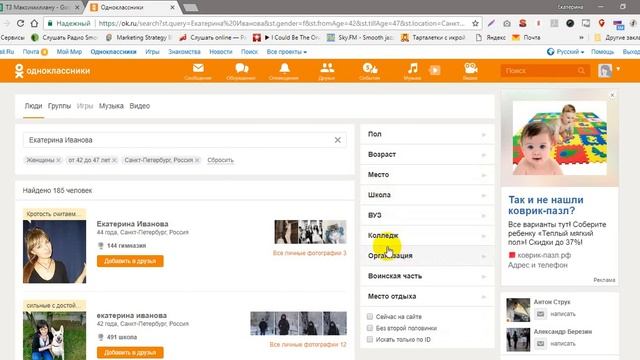
Task: Enable Без второй половинки checkbox
Action: click(370, 328)
